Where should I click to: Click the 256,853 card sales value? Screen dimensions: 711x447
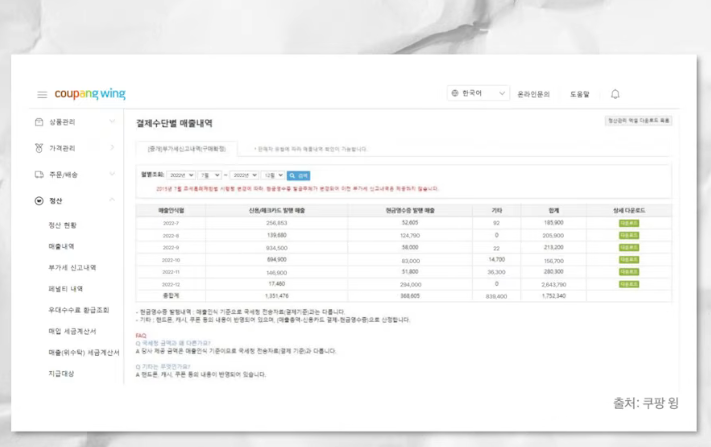pos(277,223)
